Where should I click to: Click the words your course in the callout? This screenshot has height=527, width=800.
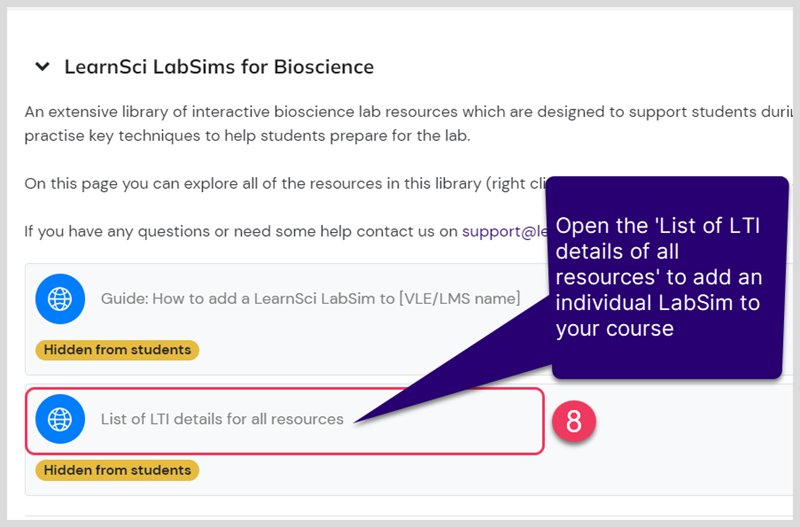[x=615, y=329]
